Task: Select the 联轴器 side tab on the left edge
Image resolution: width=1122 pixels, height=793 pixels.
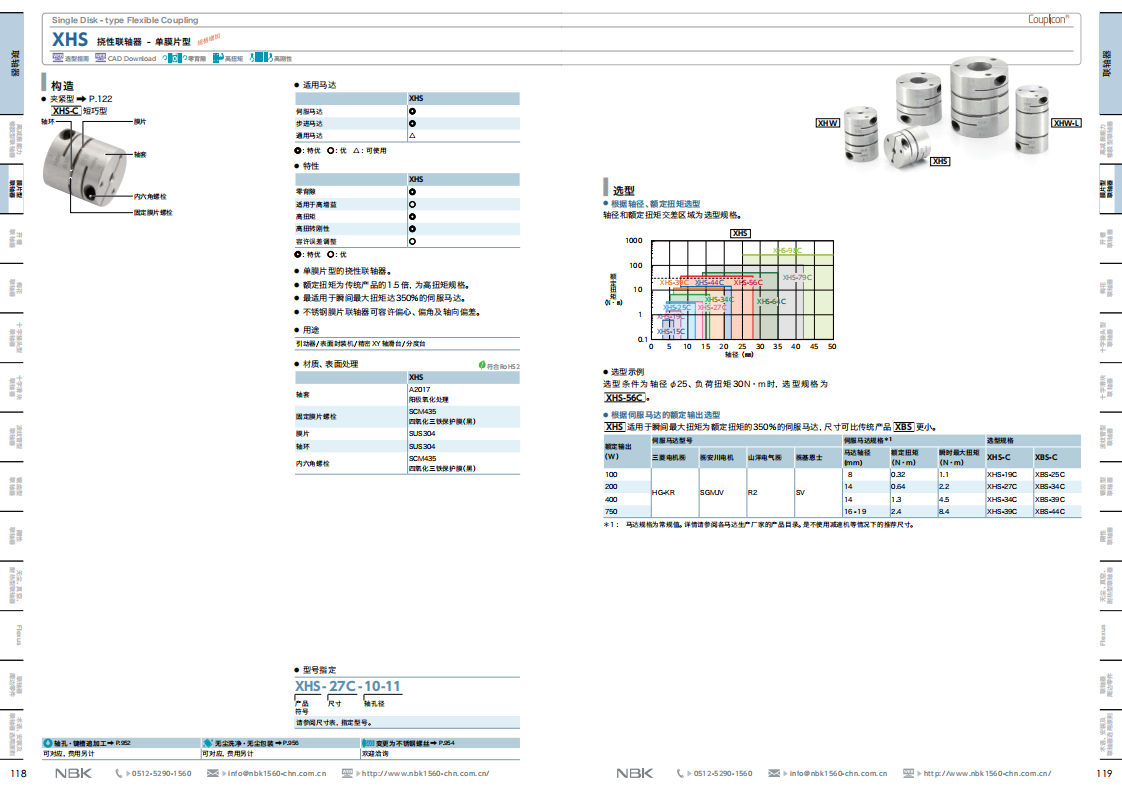Action: [11, 63]
